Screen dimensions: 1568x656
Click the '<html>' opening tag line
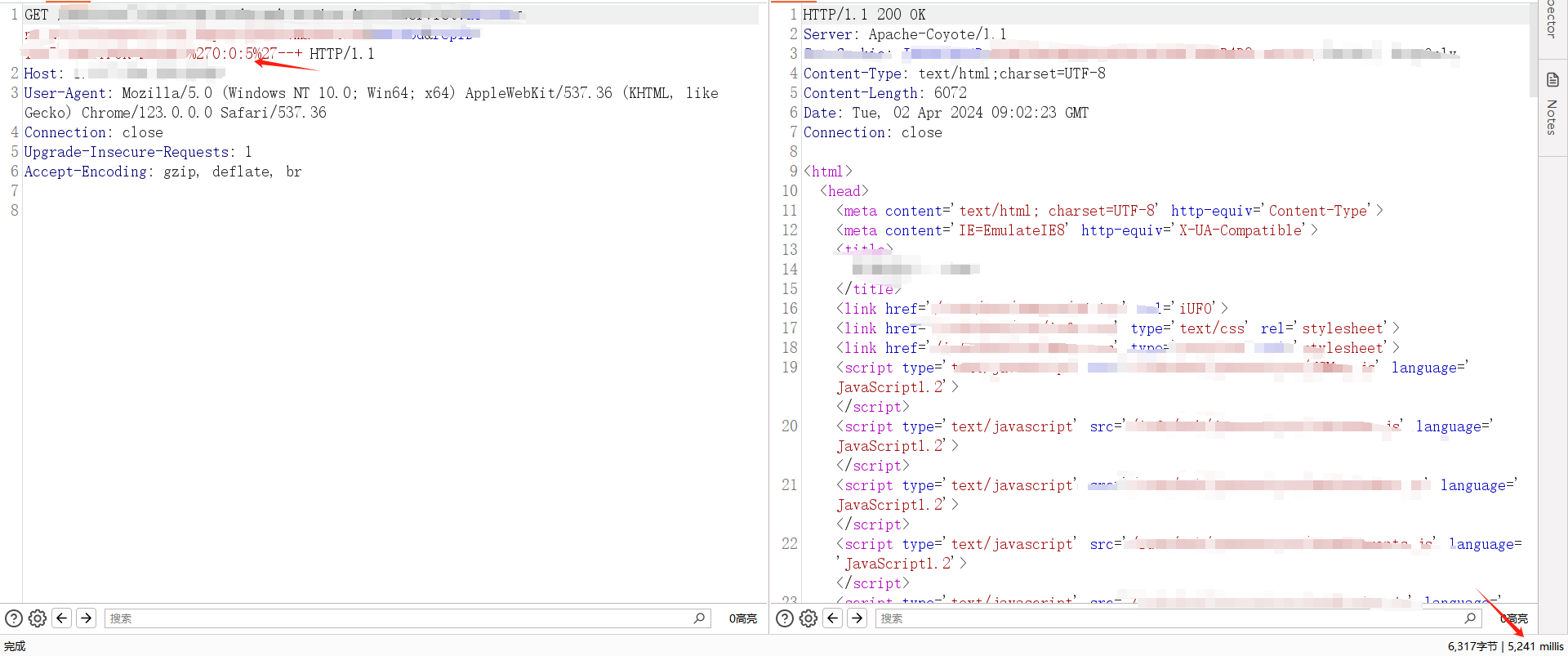click(x=828, y=172)
